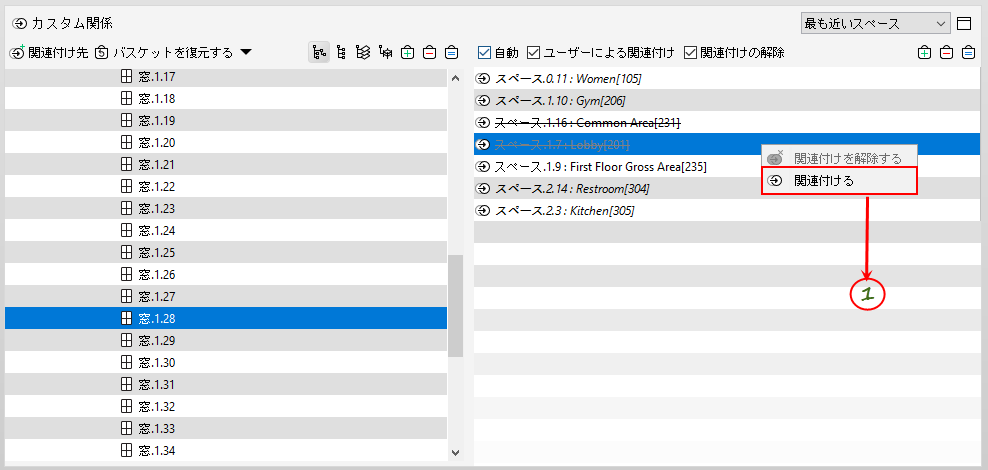Click バスケットを復元する button
This screenshot has height=470, width=988.
point(166,53)
